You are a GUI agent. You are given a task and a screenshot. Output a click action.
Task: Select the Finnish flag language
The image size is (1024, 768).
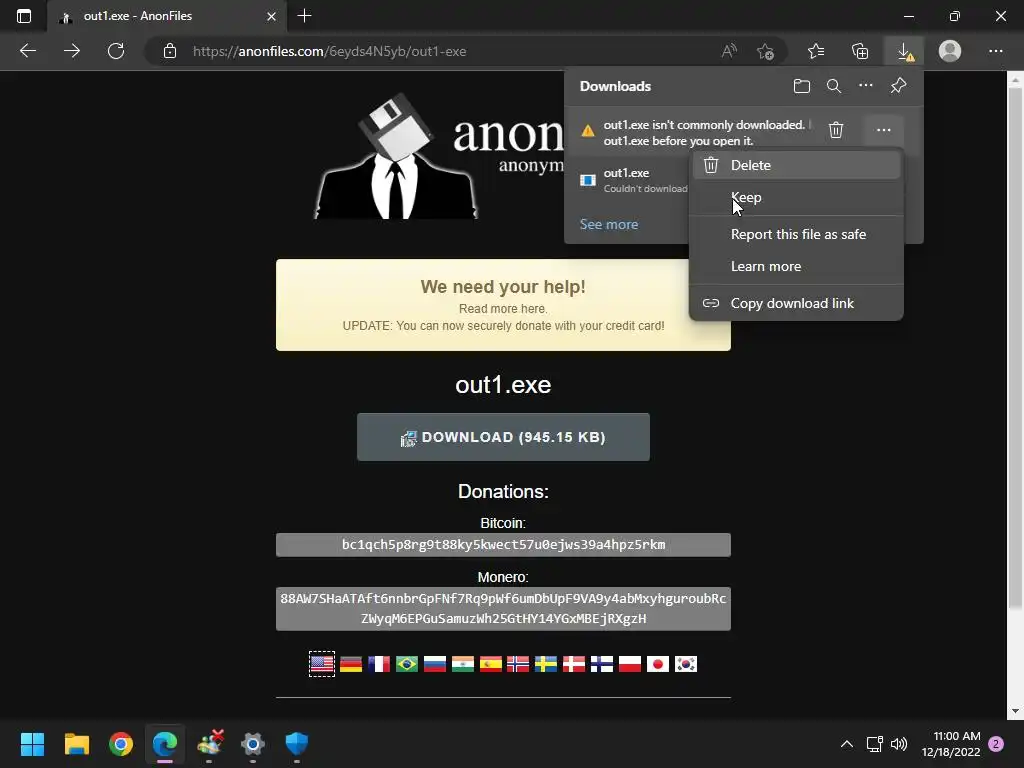coord(602,664)
